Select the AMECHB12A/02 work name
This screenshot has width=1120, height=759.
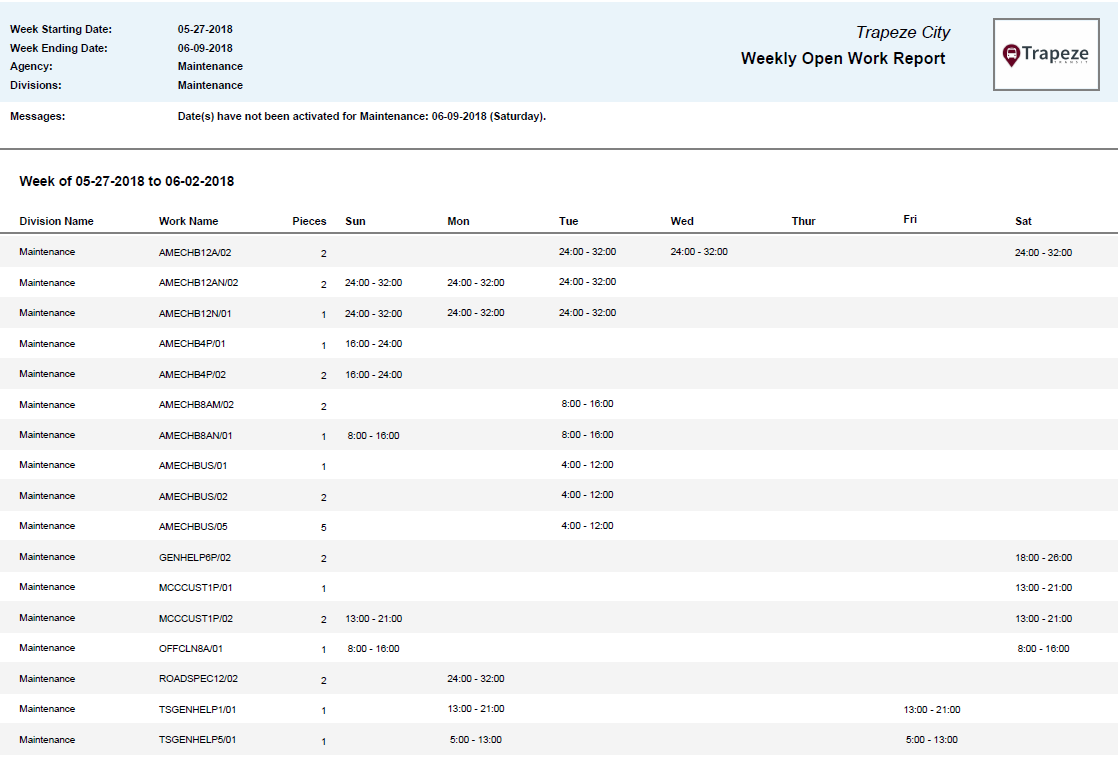coord(197,252)
